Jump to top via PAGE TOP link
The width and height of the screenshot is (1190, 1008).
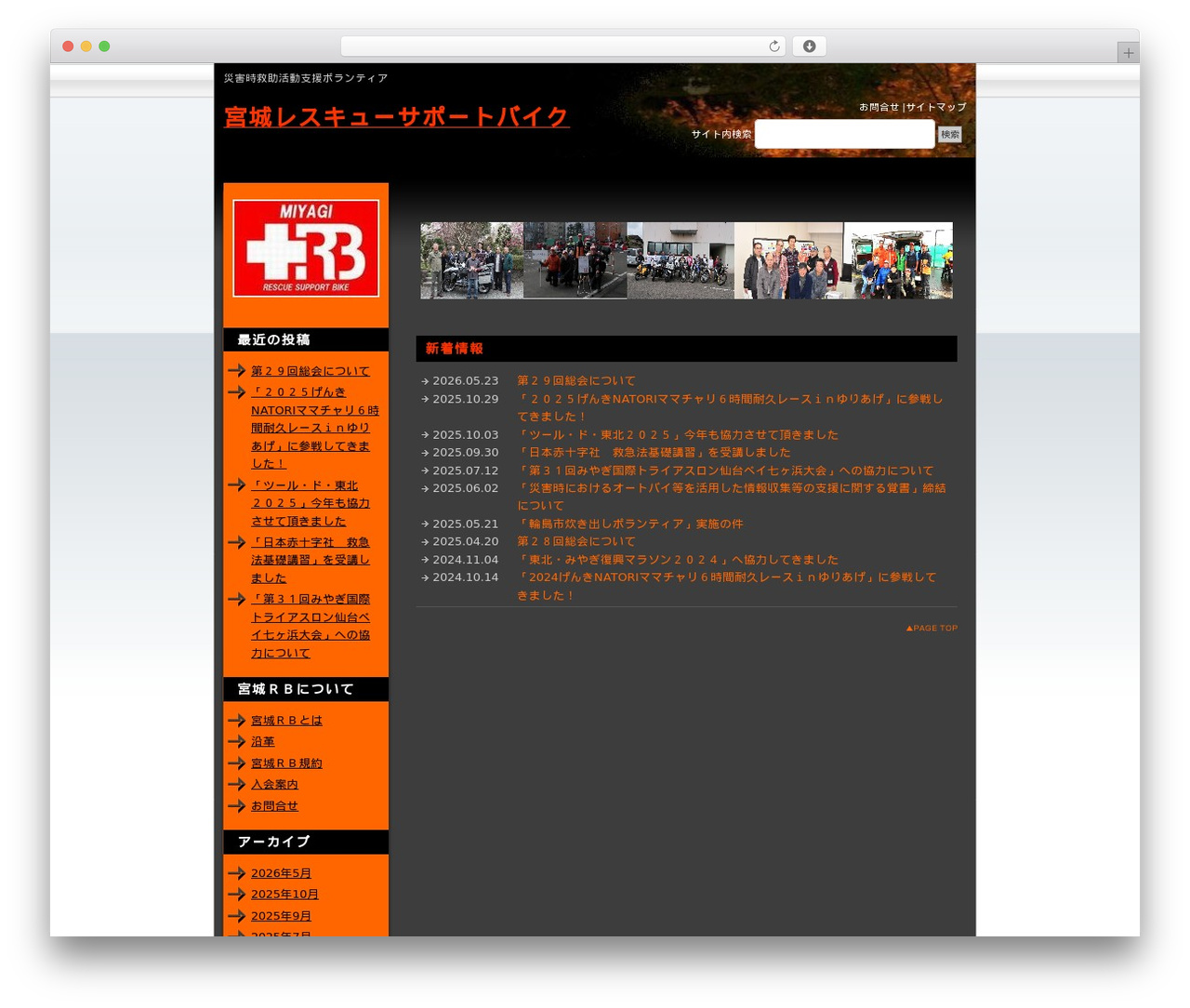tap(932, 629)
